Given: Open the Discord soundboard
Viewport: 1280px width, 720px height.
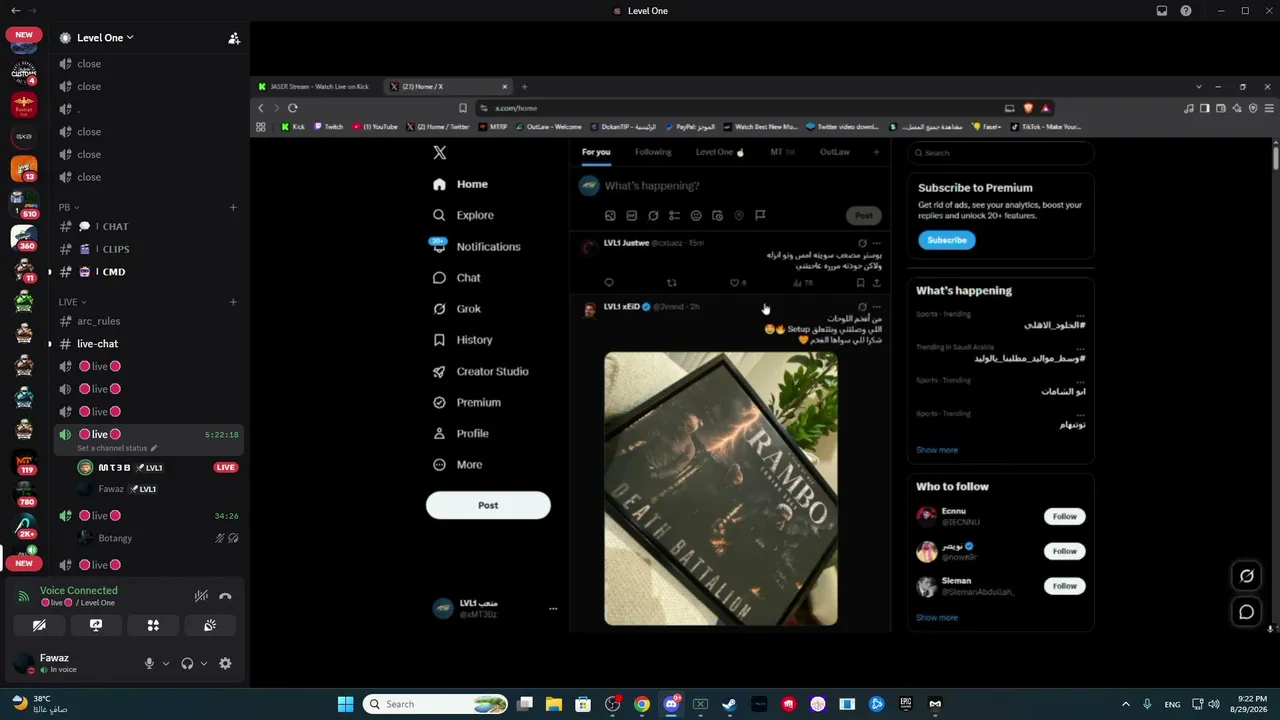Looking at the screenshot, I should (x=210, y=625).
